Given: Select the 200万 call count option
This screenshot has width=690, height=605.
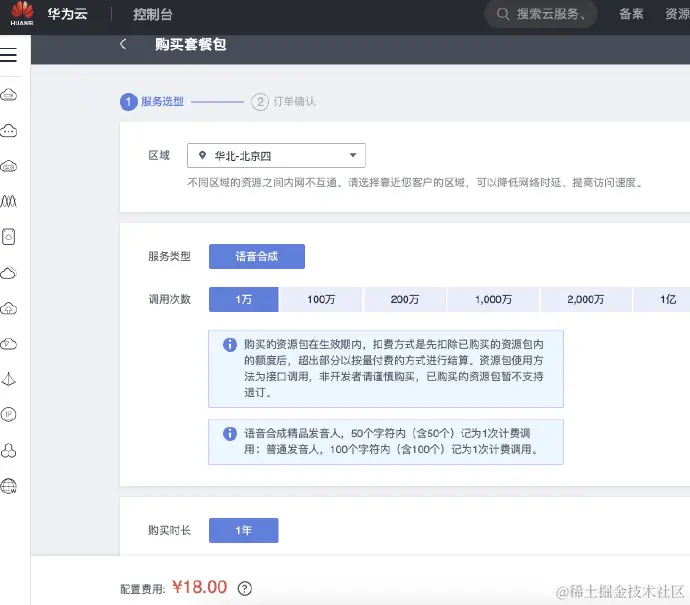Looking at the screenshot, I should (x=404, y=300).
